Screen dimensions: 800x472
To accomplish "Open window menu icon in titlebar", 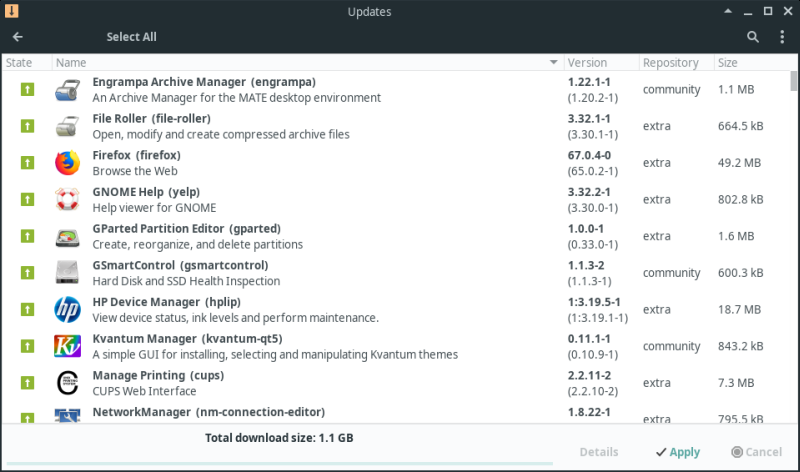I will [x=11, y=12].
